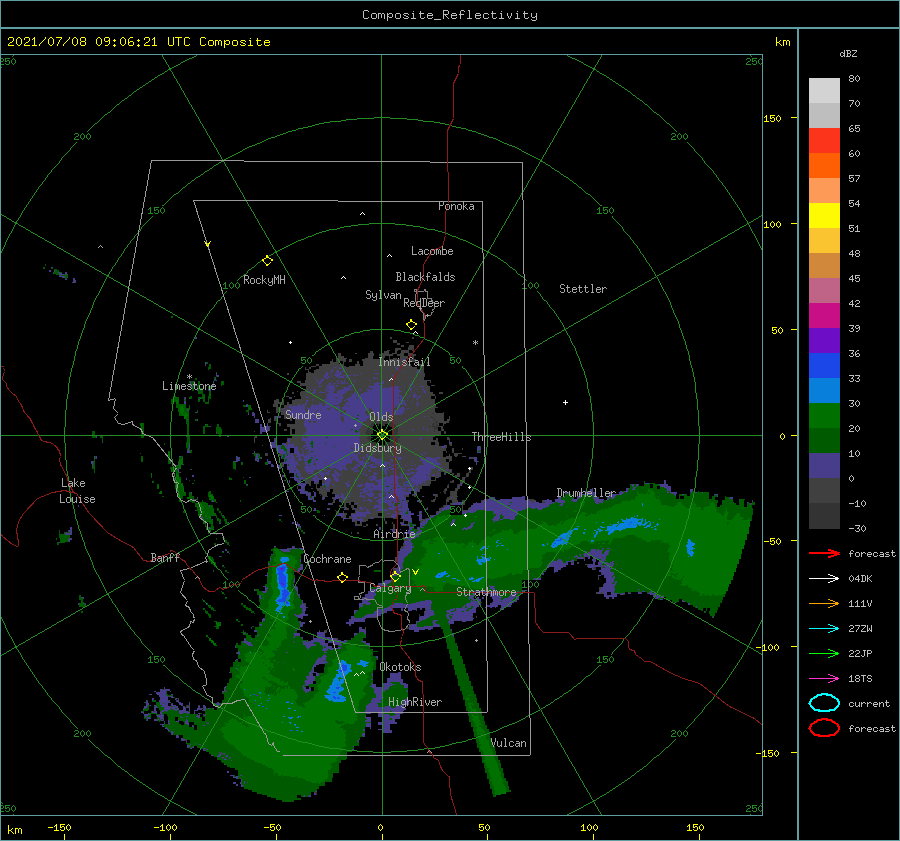The width and height of the screenshot is (900, 841).
Task: Click the cyan 27ZW arrow icon
Action: pyautogui.click(x=824, y=629)
